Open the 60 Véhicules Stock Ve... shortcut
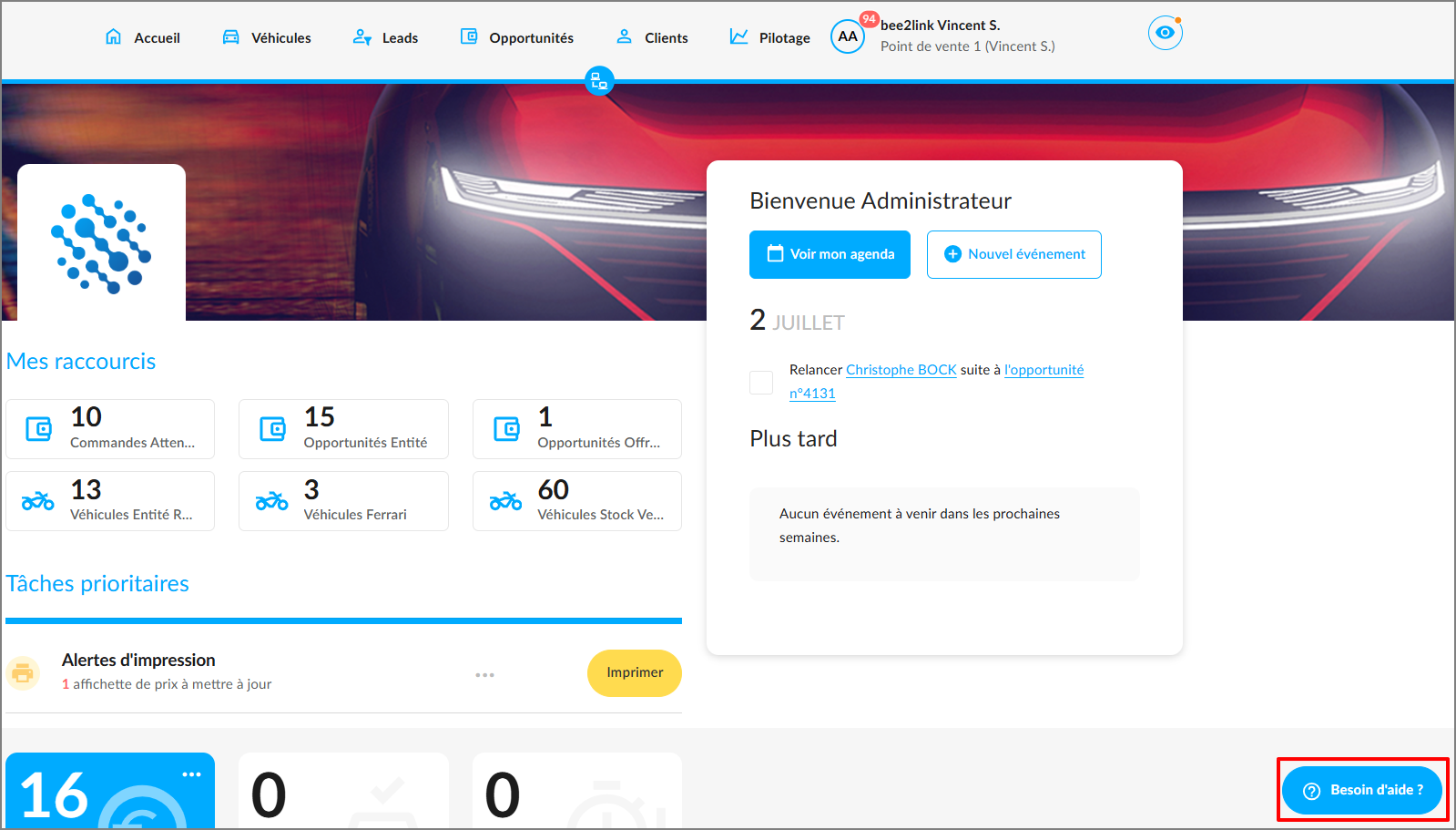Image resolution: width=1456 pixels, height=830 pixels. point(577,501)
